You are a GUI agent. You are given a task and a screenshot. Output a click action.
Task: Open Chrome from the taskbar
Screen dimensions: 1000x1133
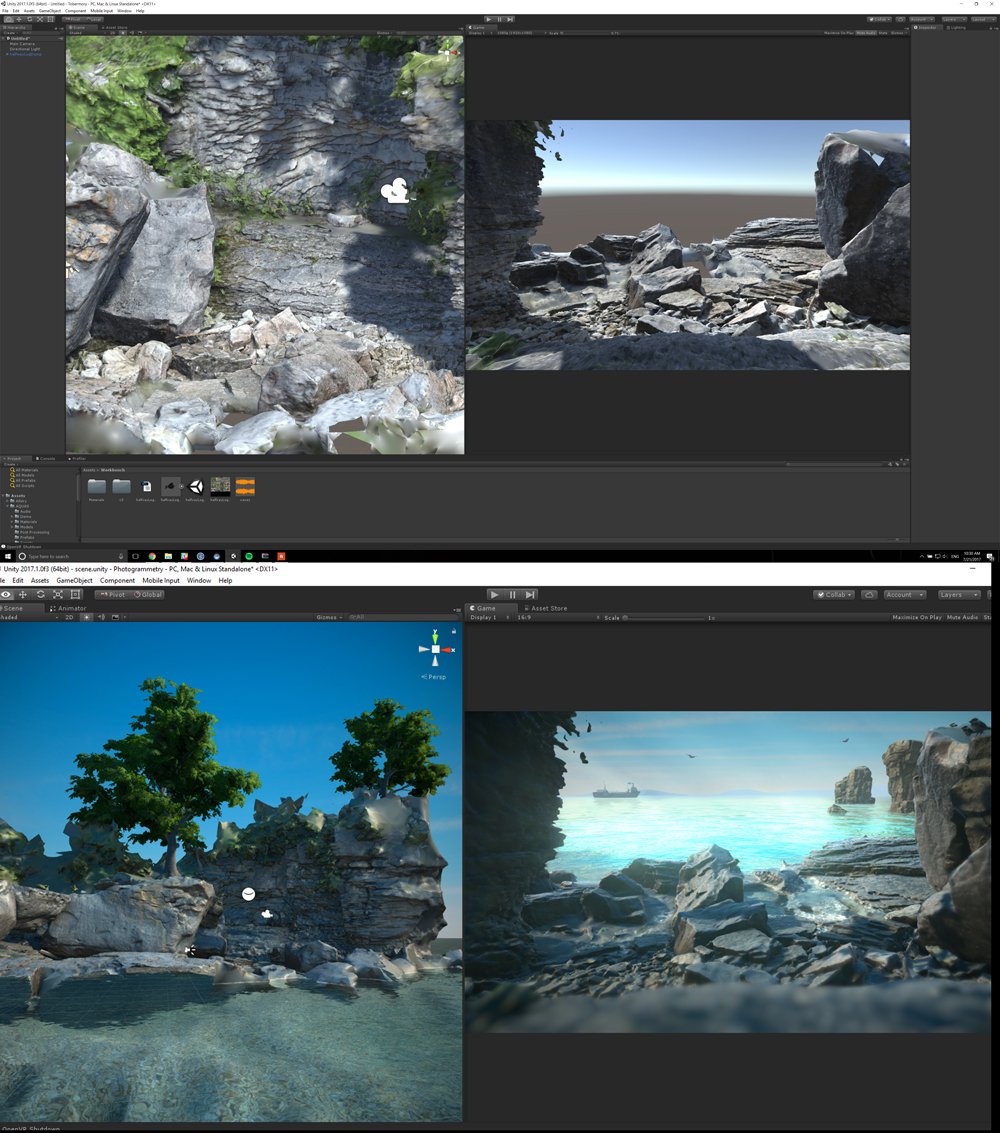(152, 556)
